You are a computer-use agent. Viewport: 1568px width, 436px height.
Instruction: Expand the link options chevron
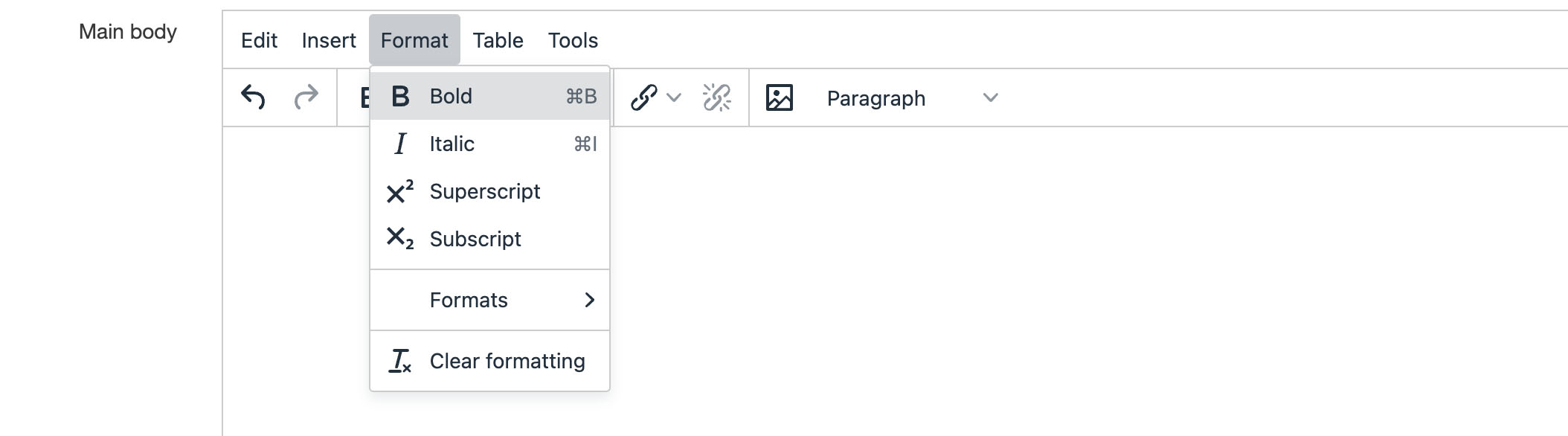[x=674, y=97]
